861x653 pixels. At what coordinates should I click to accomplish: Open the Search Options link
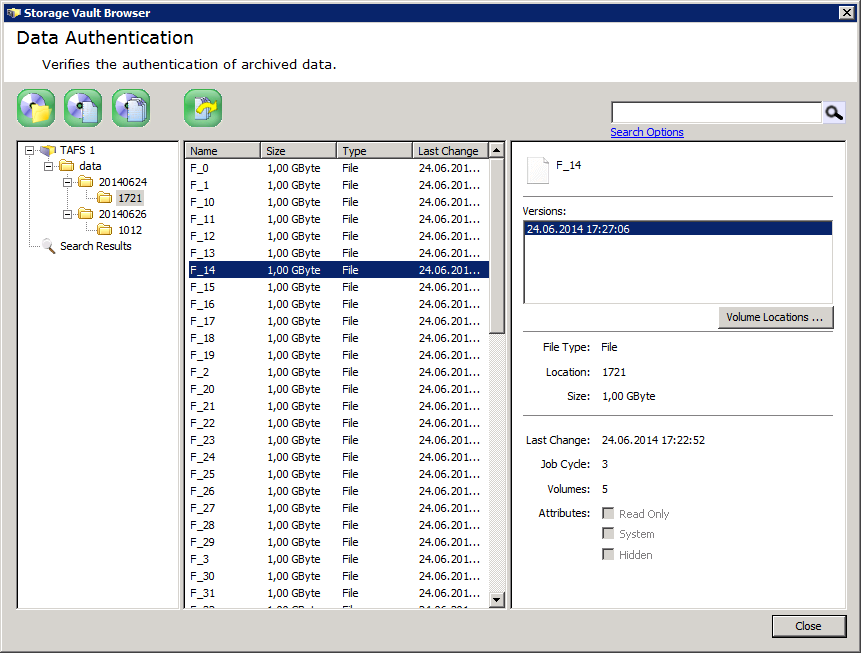pyautogui.click(x=647, y=132)
